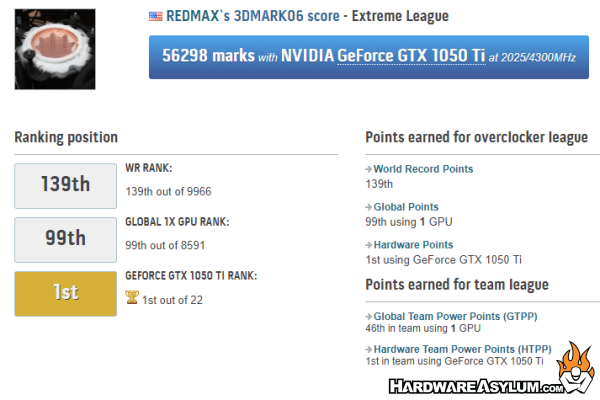Open Hardware Points link
Viewport: 600px width, 400px height.
(x=413, y=245)
